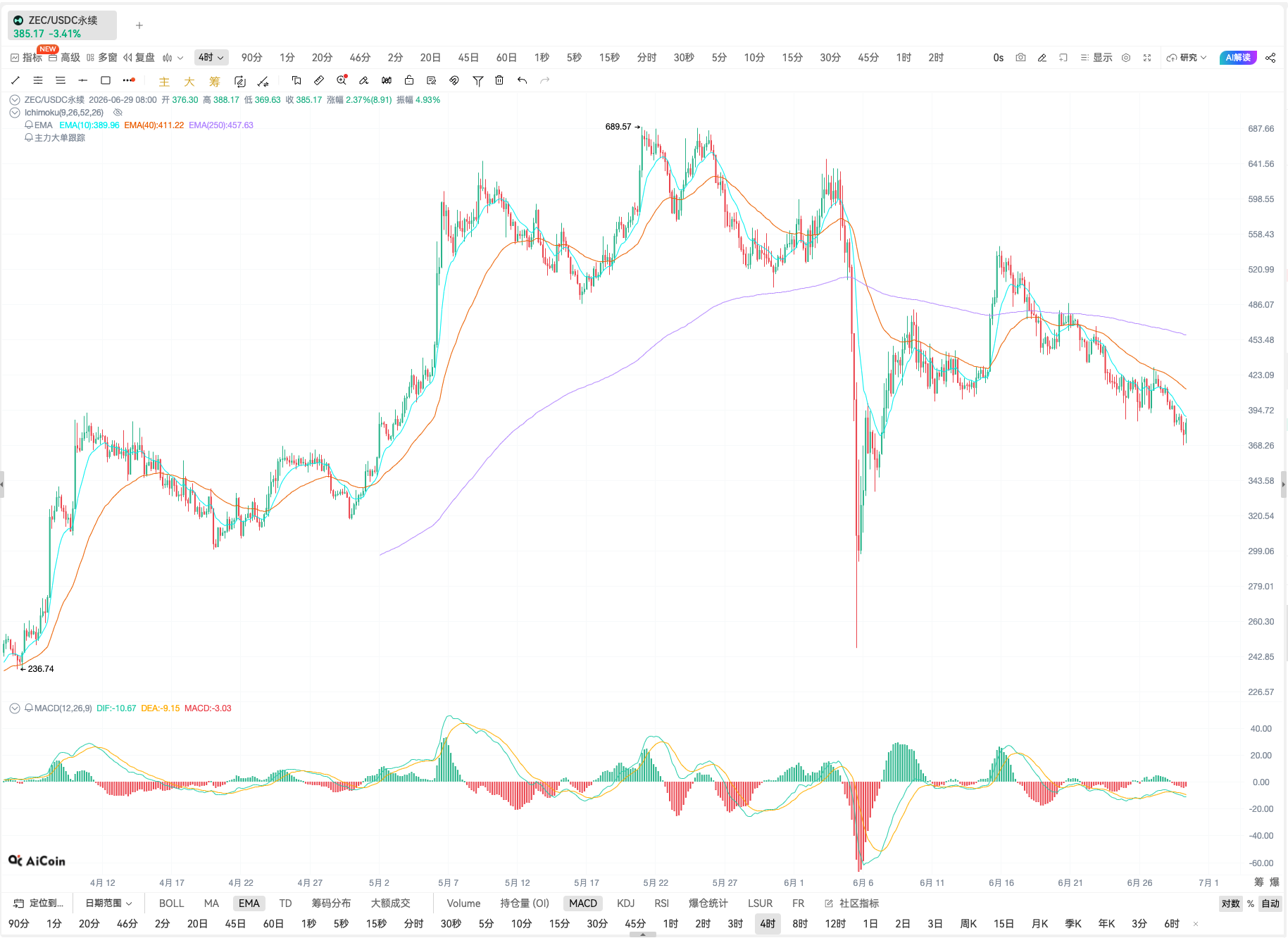Select the parallel lines drawing tool
This screenshot has height=938, width=1288.
[38, 80]
